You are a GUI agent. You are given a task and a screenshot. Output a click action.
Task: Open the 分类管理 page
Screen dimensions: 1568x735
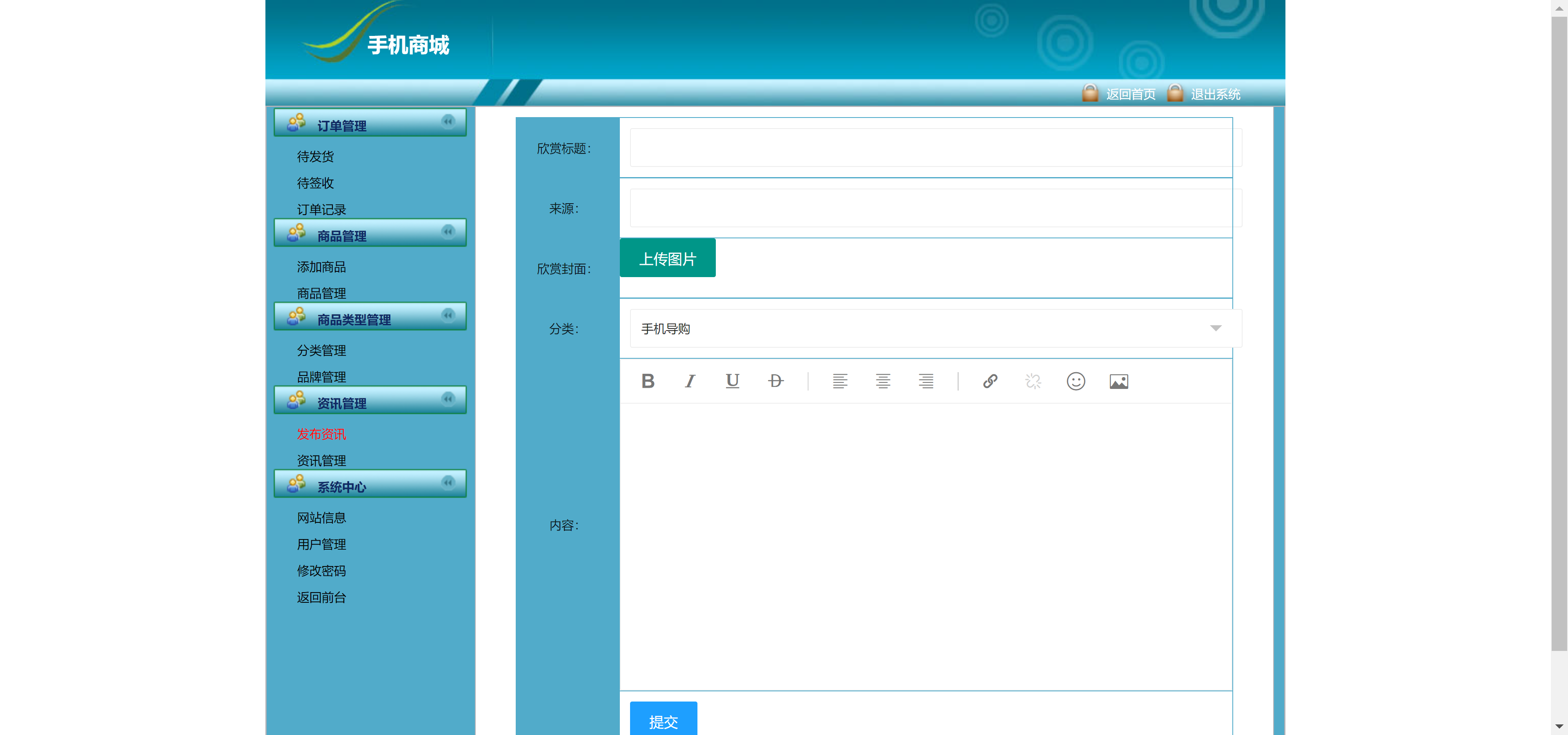click(321, 351)
